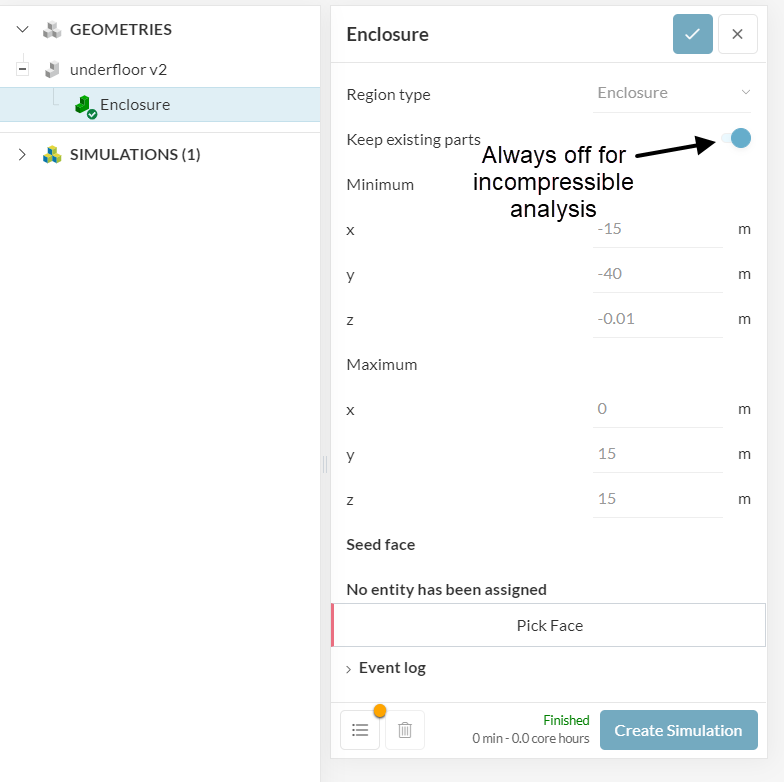Expand the Simulations (1) section
This screenshot has width=784, height=782.
point(23,155)
